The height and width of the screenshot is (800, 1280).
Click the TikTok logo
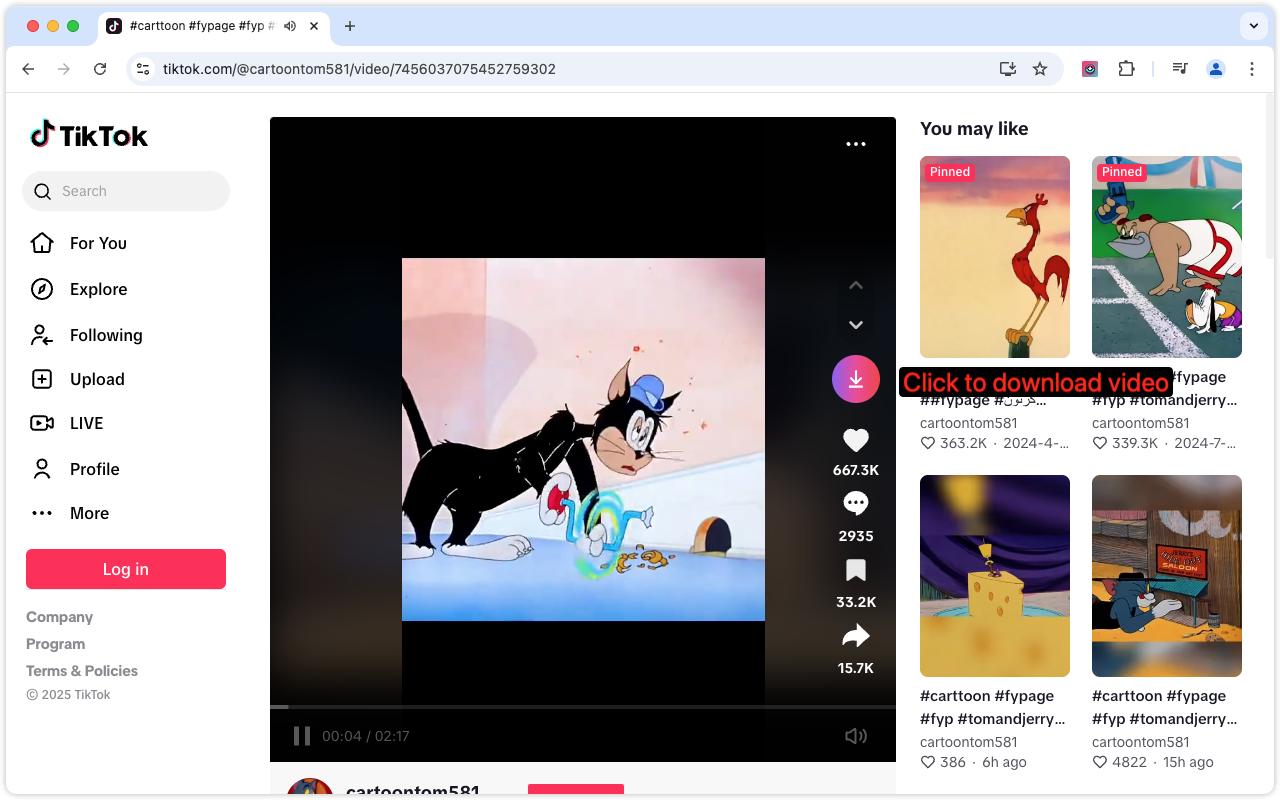[89, 135]
